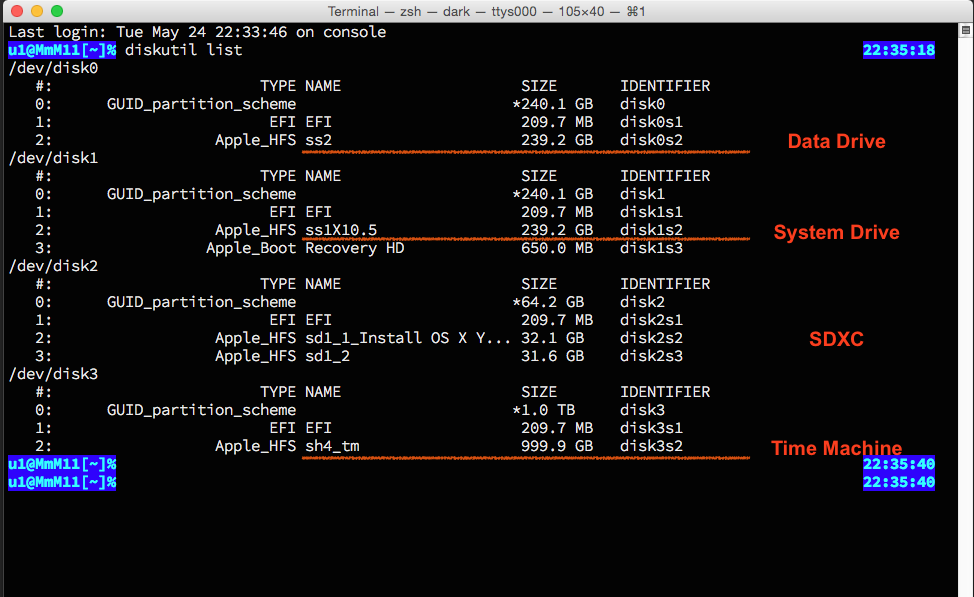
Task: Click the 'Apple_Boot' type text
Action: [x=251, y=248]
